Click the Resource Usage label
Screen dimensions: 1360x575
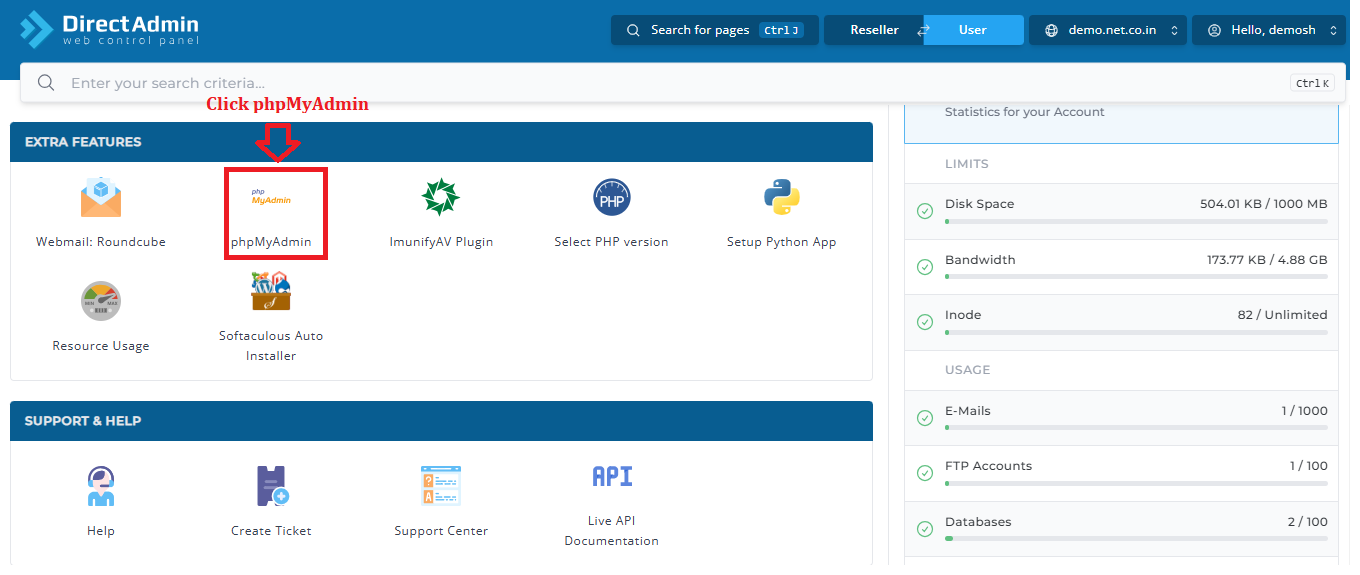click(x=101, y=346)
